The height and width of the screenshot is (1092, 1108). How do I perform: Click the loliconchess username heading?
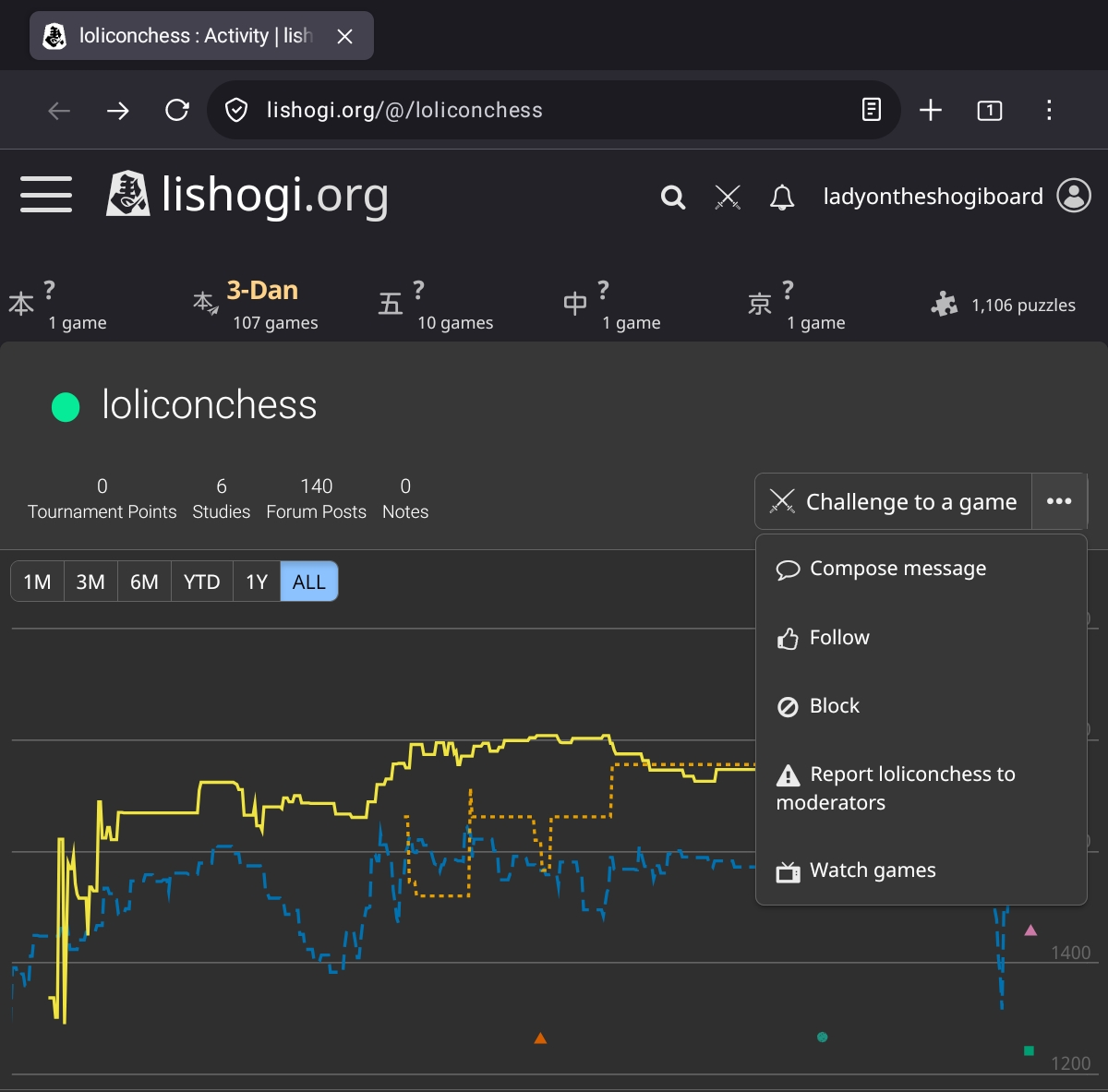pos(209,405)
